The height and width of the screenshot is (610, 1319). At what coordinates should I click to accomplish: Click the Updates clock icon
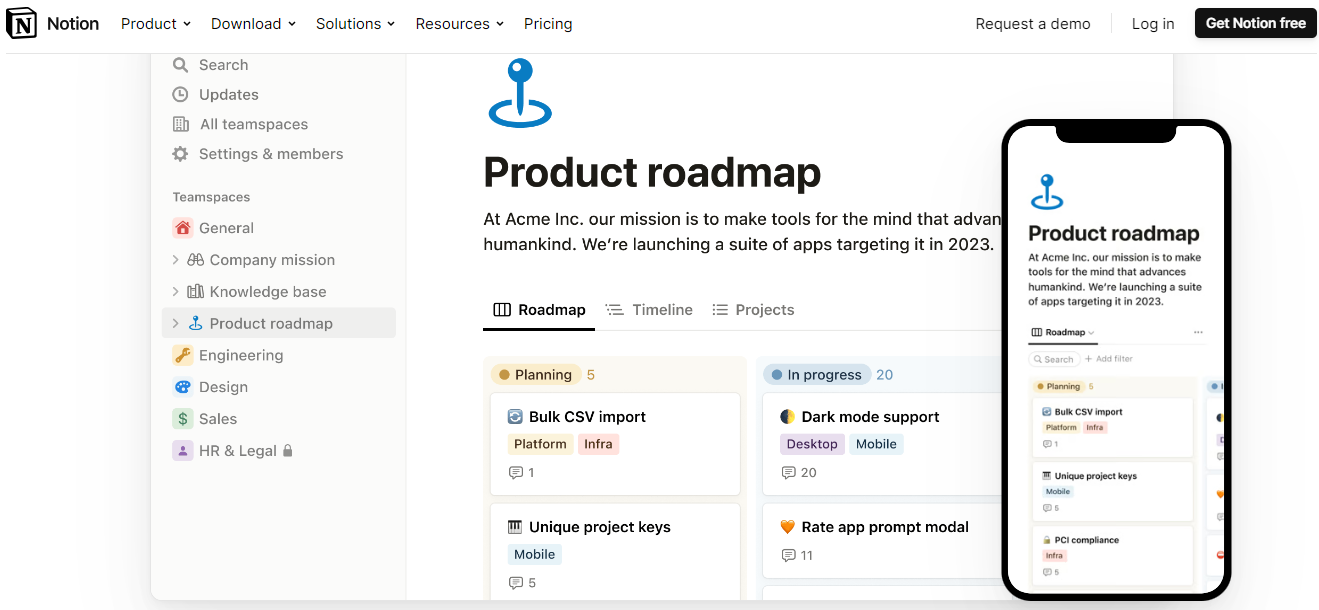click(180, 95)
